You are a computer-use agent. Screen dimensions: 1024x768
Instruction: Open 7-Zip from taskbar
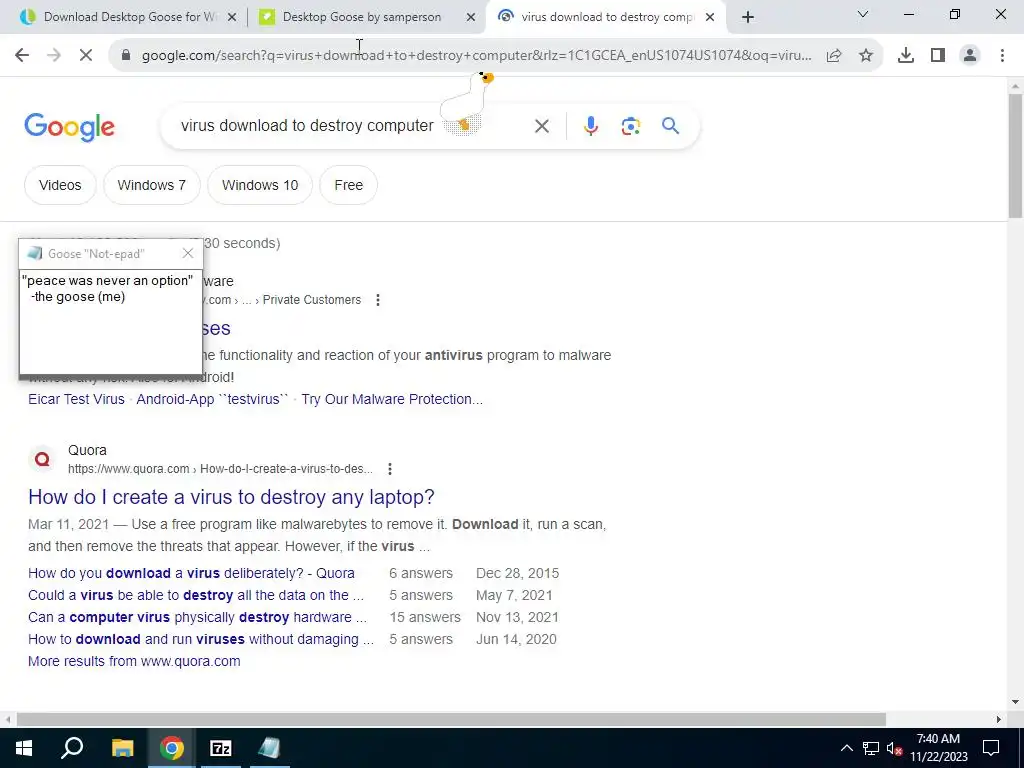pos(221,748)
